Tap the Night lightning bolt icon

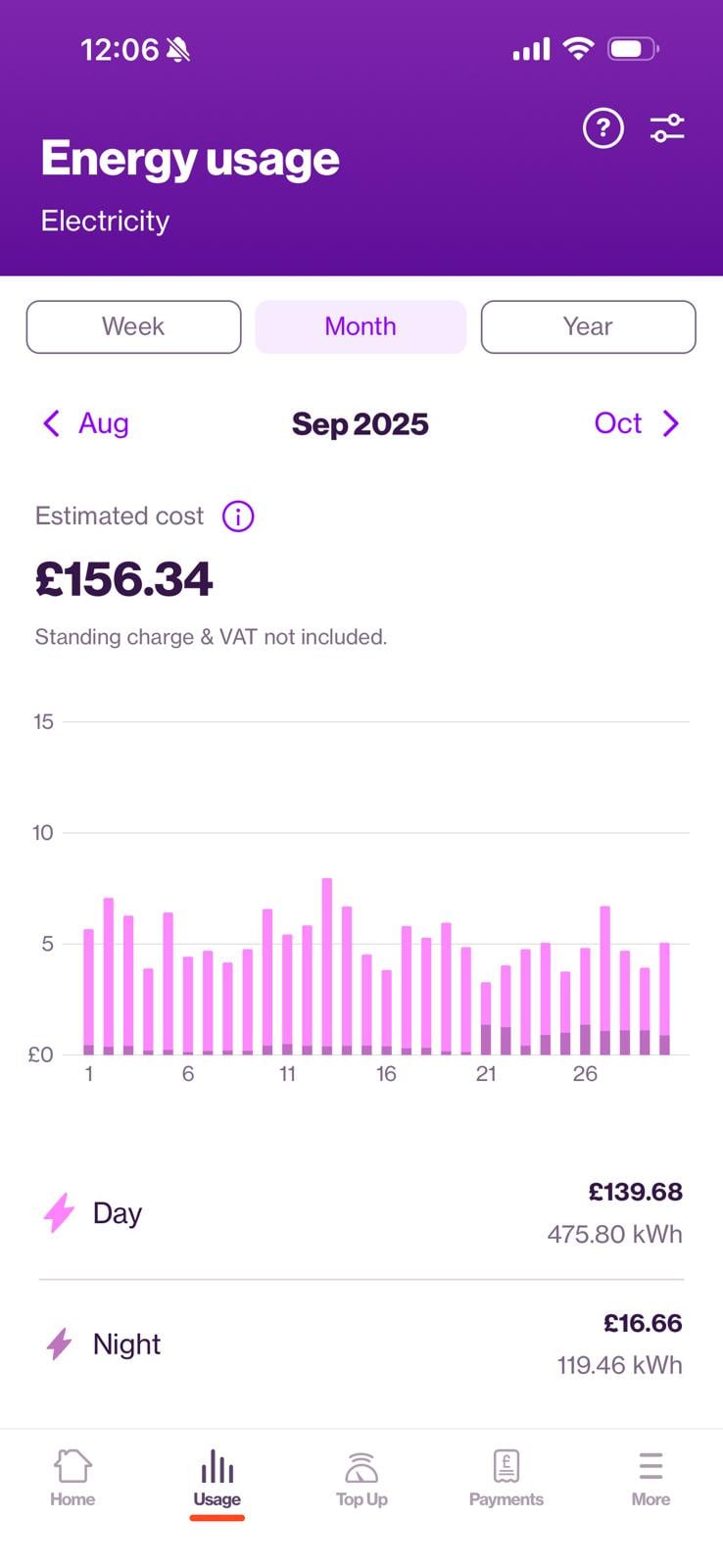[60, 1344]
